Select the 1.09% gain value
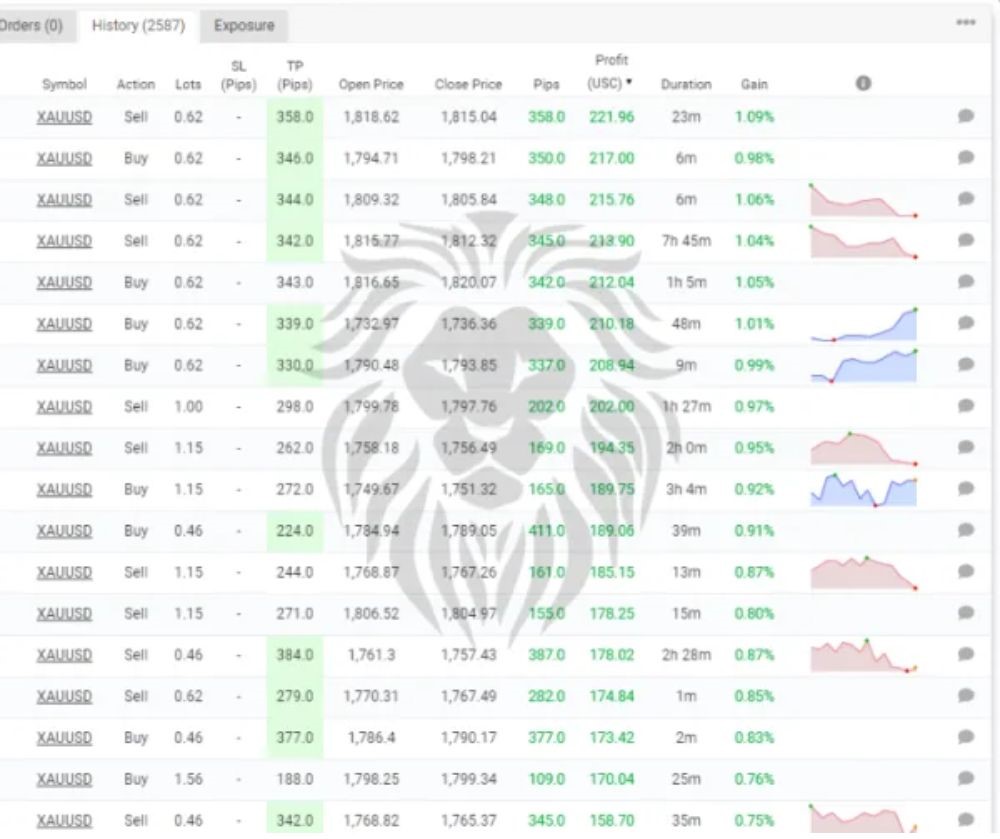1000x839 pixels. 754,117
